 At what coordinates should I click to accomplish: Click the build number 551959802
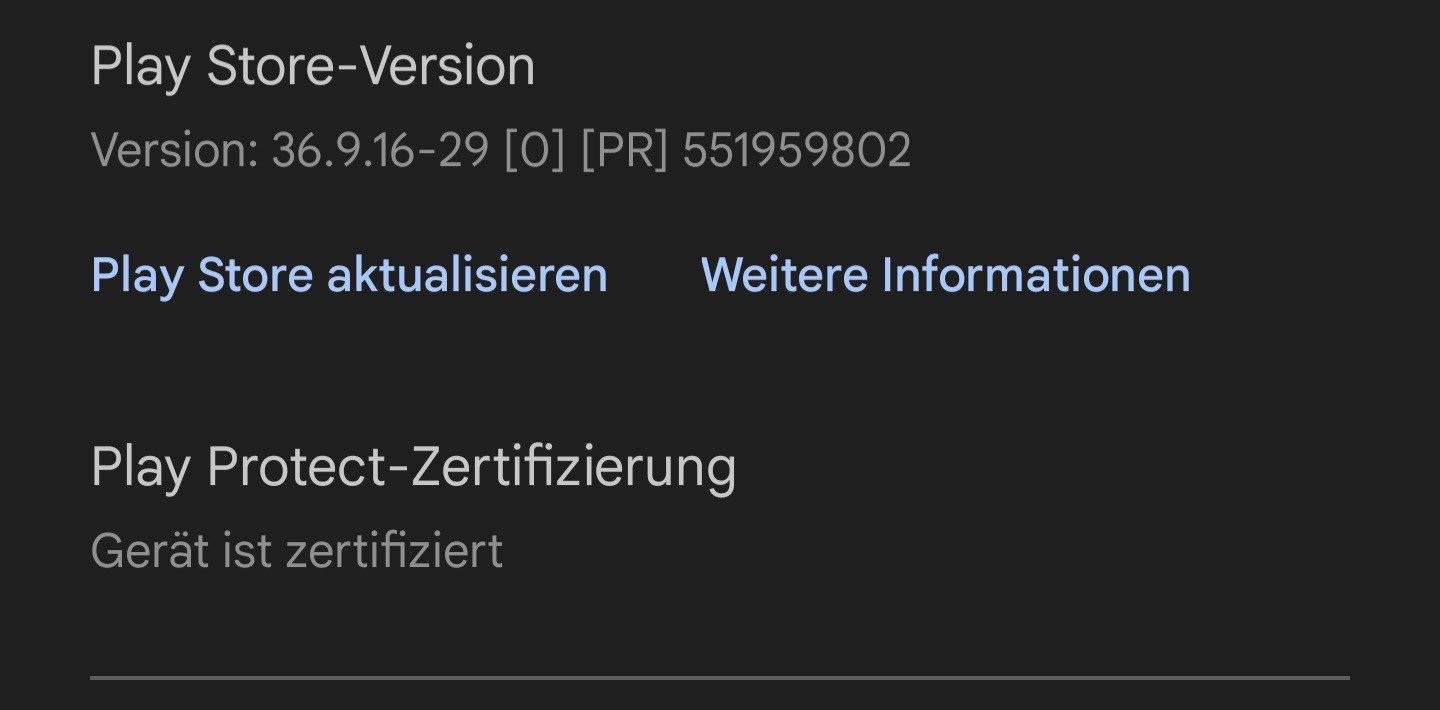point(797,151)
